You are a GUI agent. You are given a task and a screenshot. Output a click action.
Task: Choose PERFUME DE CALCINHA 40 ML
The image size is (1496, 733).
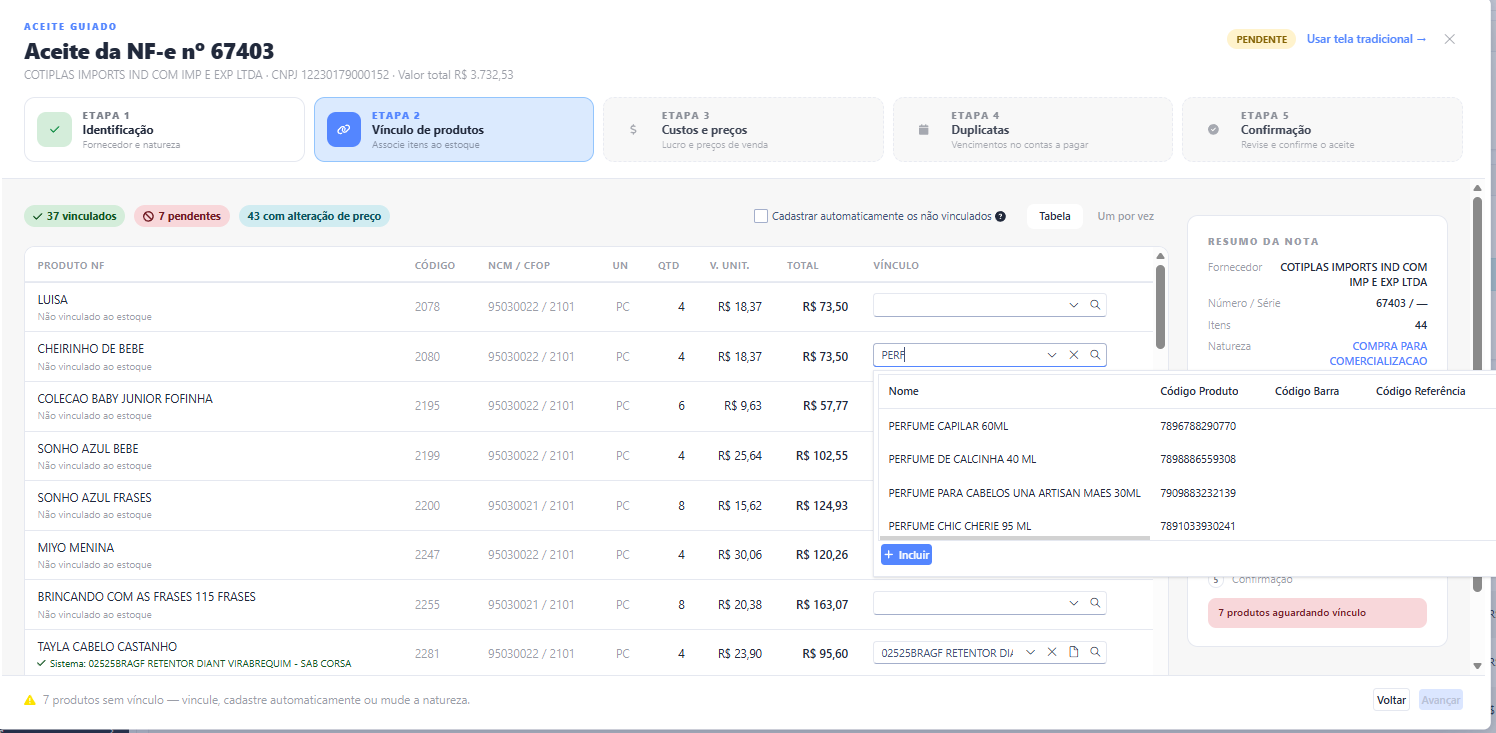click(962, 459)
